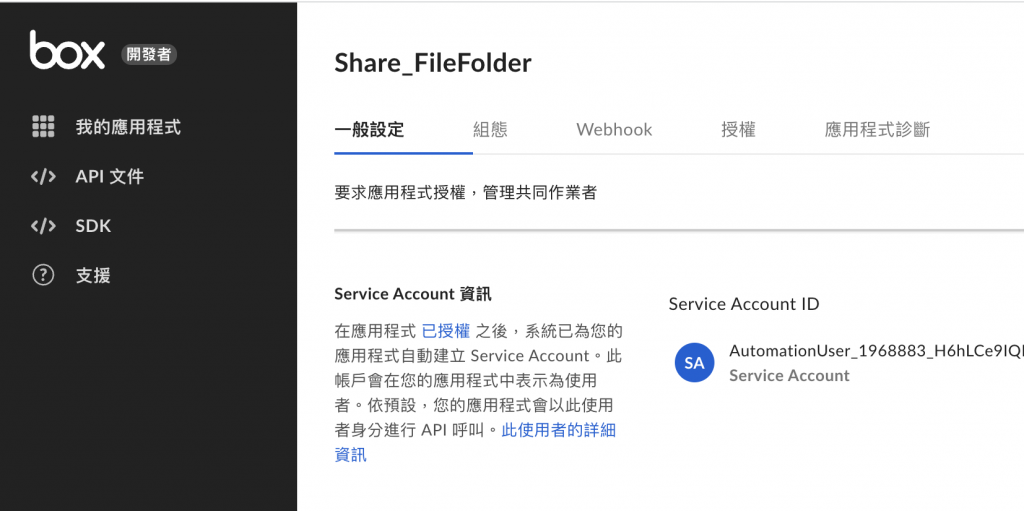Open the API 文件 sidebar link
Viewport: 1024px width, 511px height.
[110, 176]
